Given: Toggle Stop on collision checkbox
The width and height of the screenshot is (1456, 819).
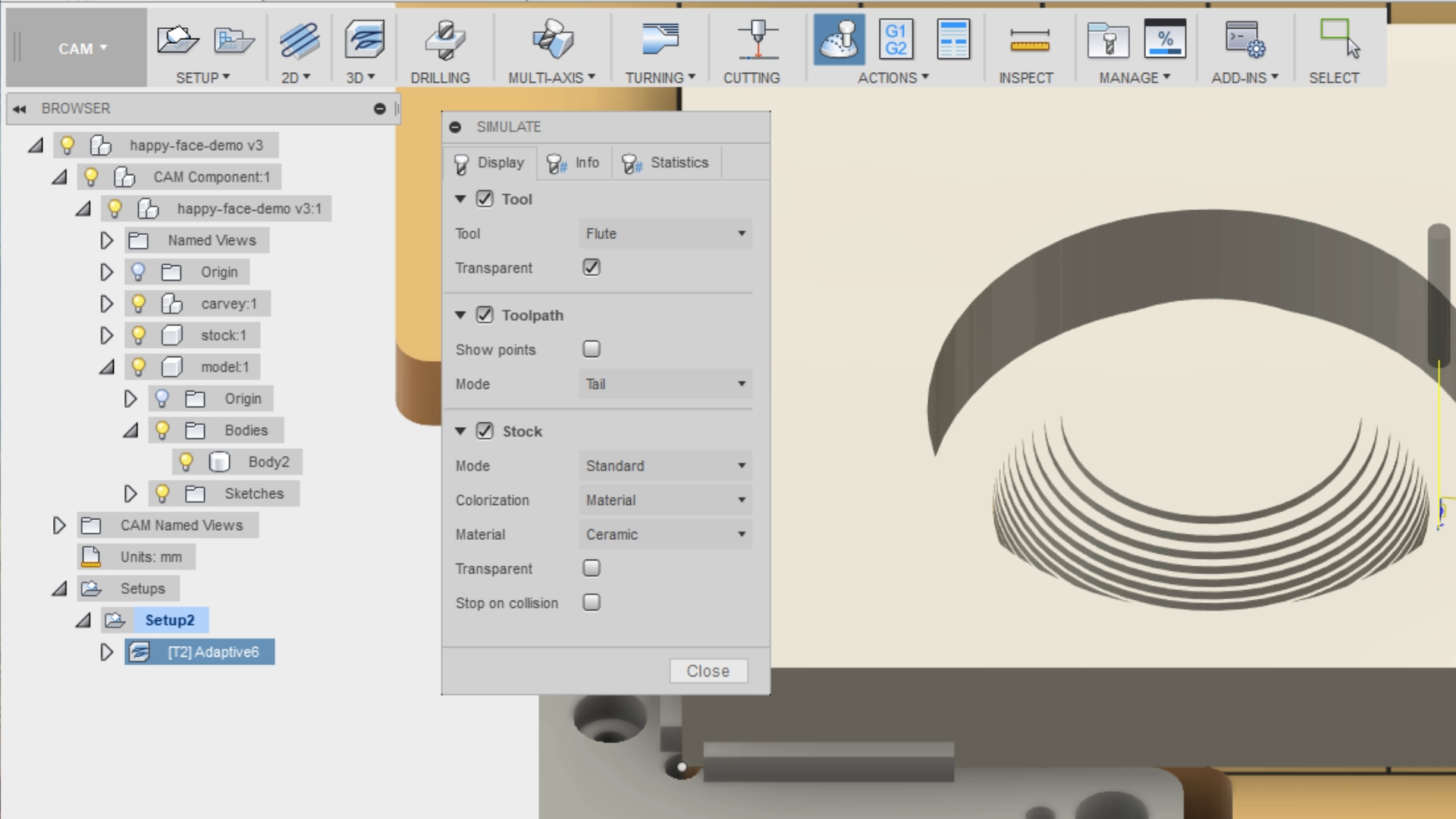Looking at the screenshot, I should click(589, 602).
